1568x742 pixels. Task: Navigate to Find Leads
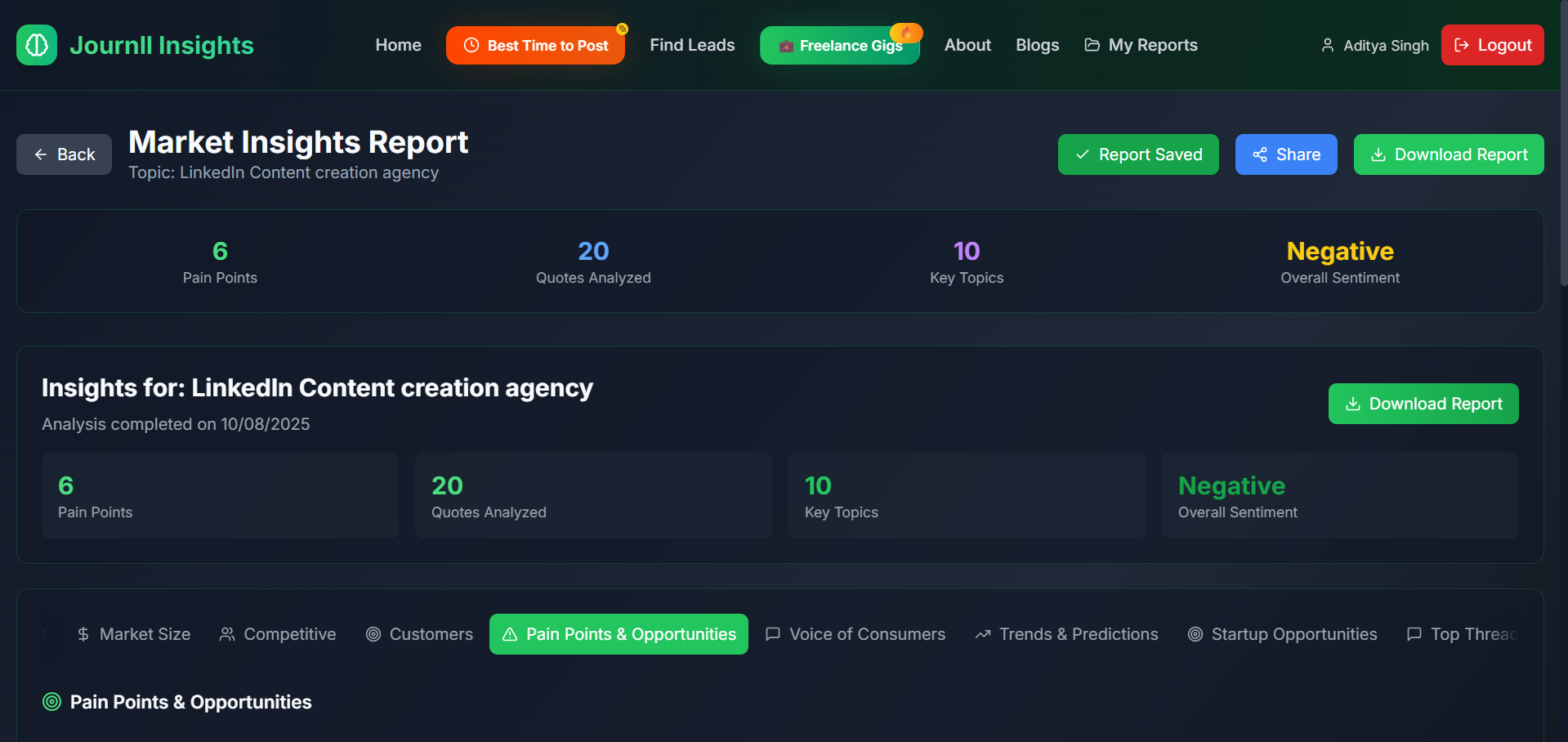(x=692, y=45)
